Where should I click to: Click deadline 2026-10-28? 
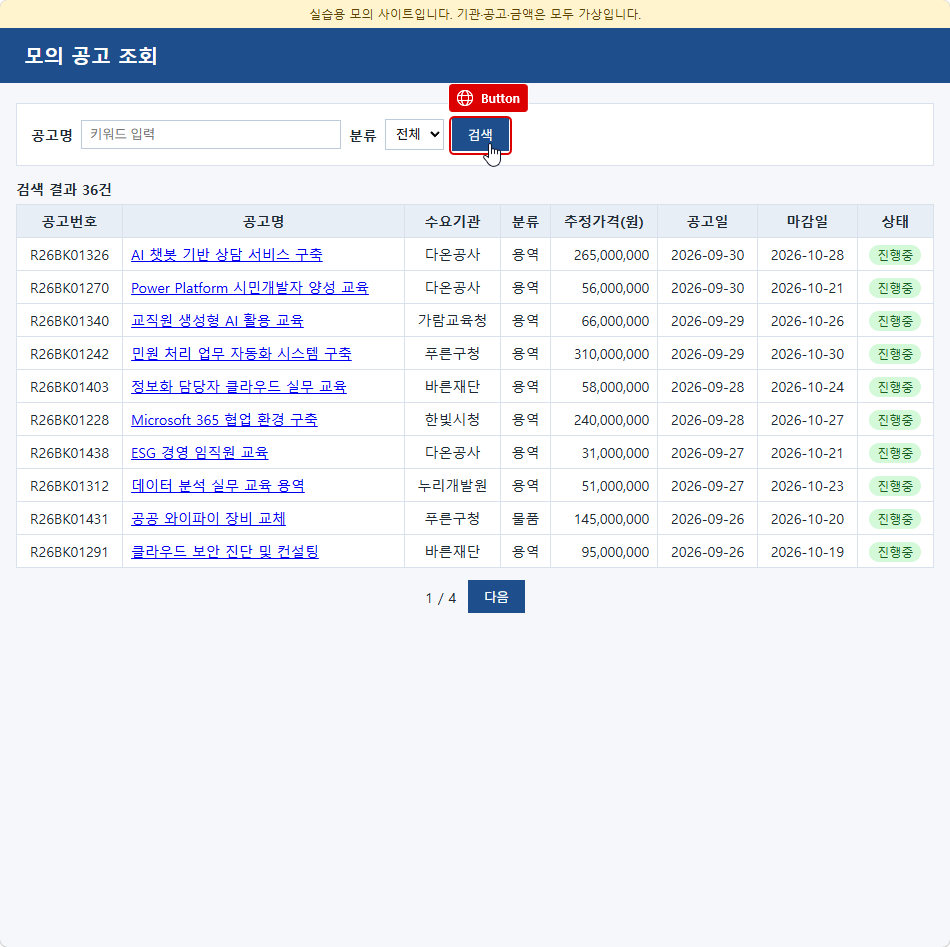tap(808, 255)
